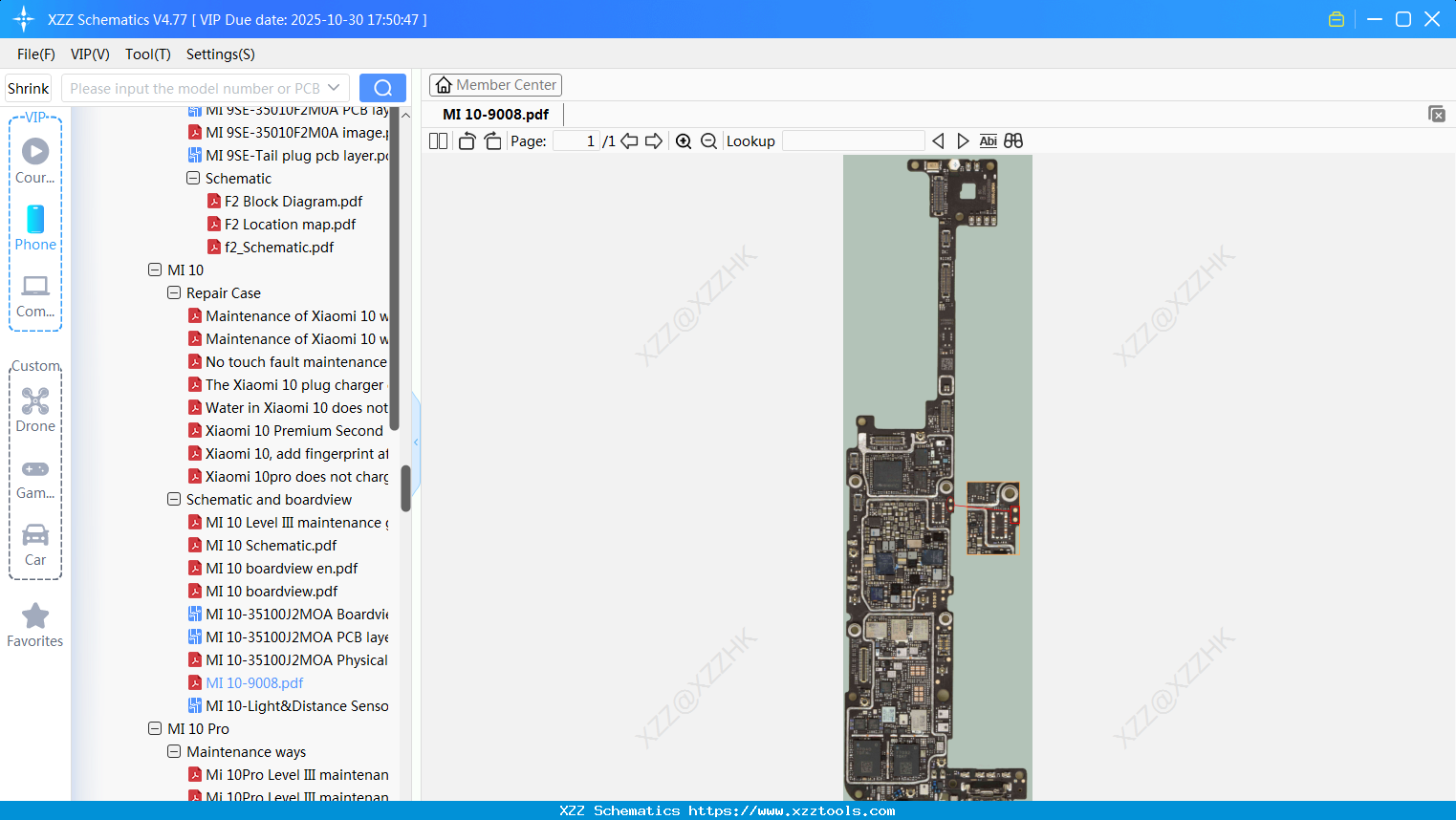The image size is (1456, 820).
Task: Open the VIP menu
Action: pos(90,54)
